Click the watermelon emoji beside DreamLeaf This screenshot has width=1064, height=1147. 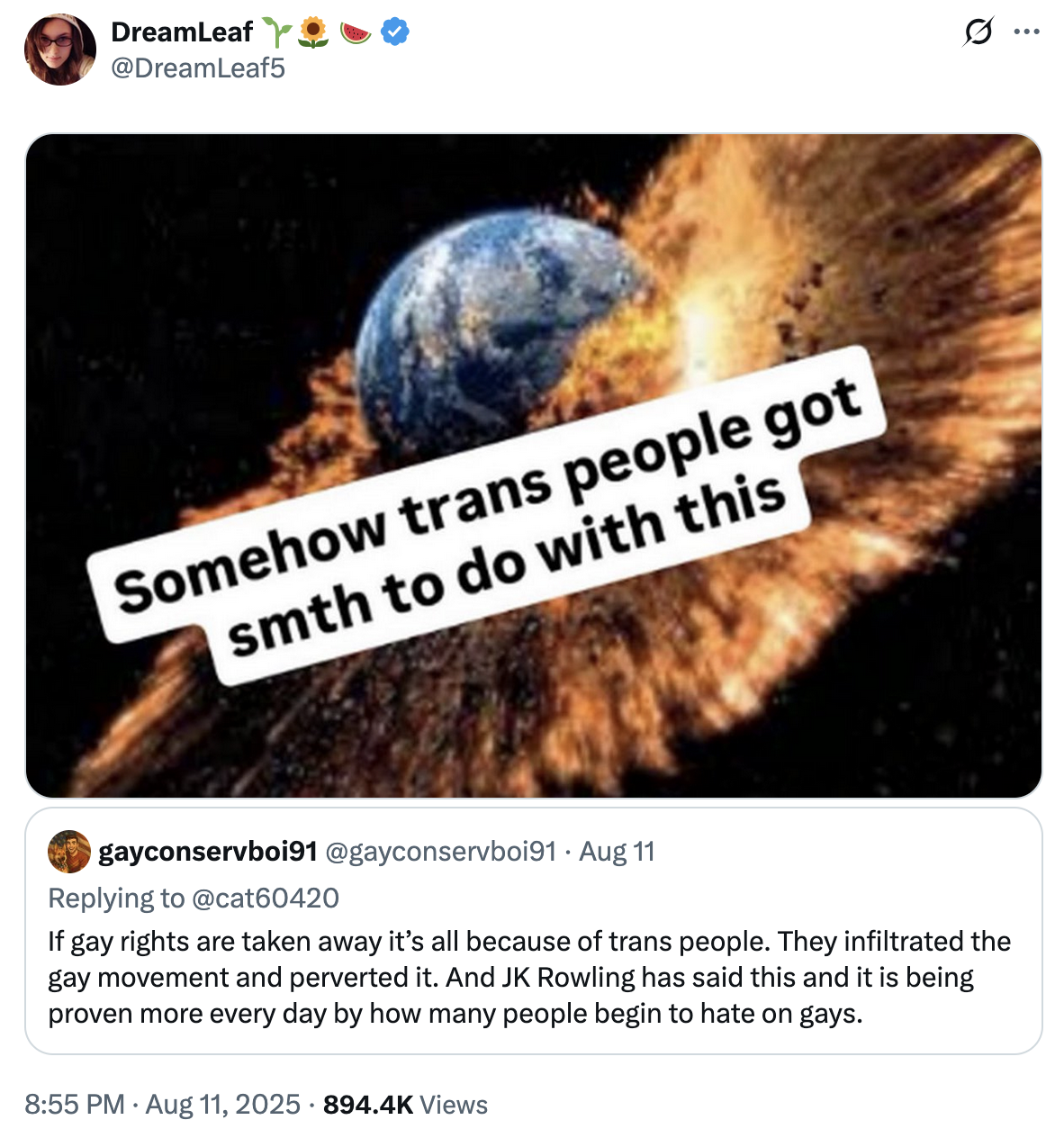356,33
